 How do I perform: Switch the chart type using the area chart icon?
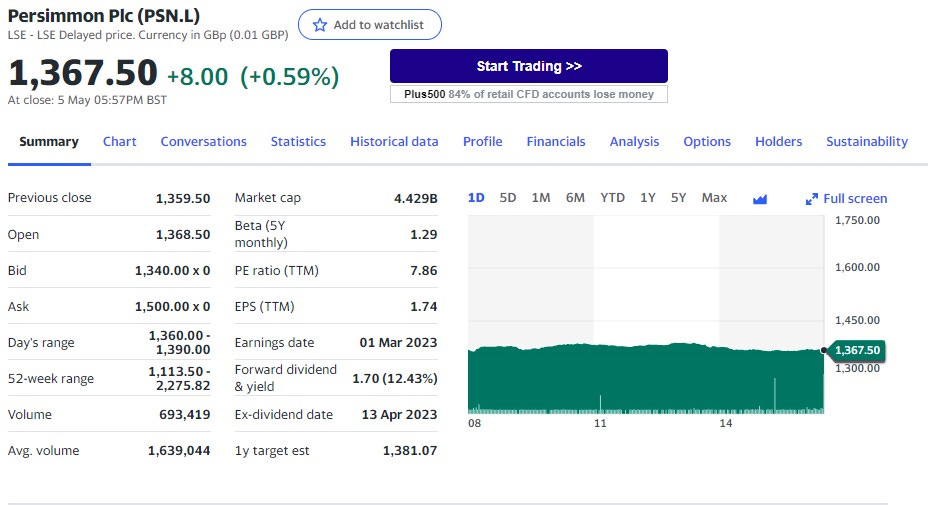point(760,199)
